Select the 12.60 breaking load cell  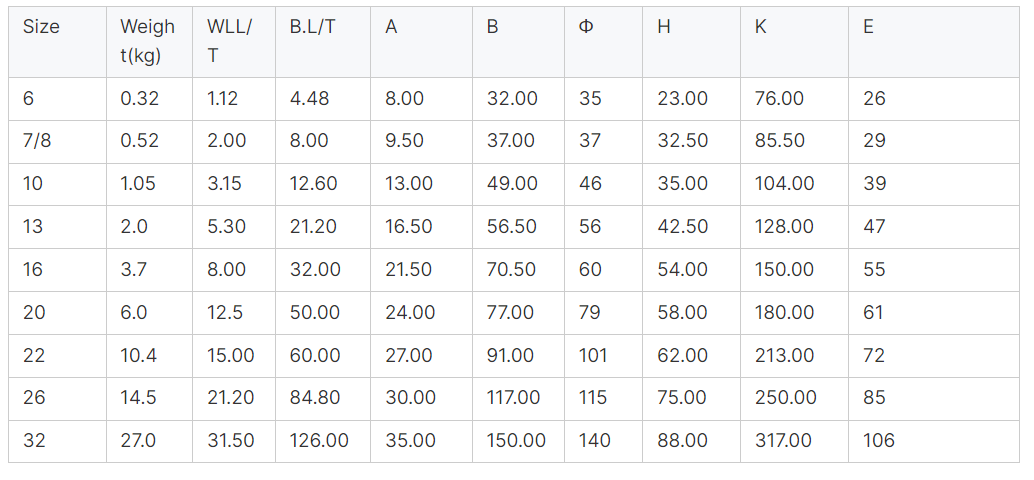(313, 184)
